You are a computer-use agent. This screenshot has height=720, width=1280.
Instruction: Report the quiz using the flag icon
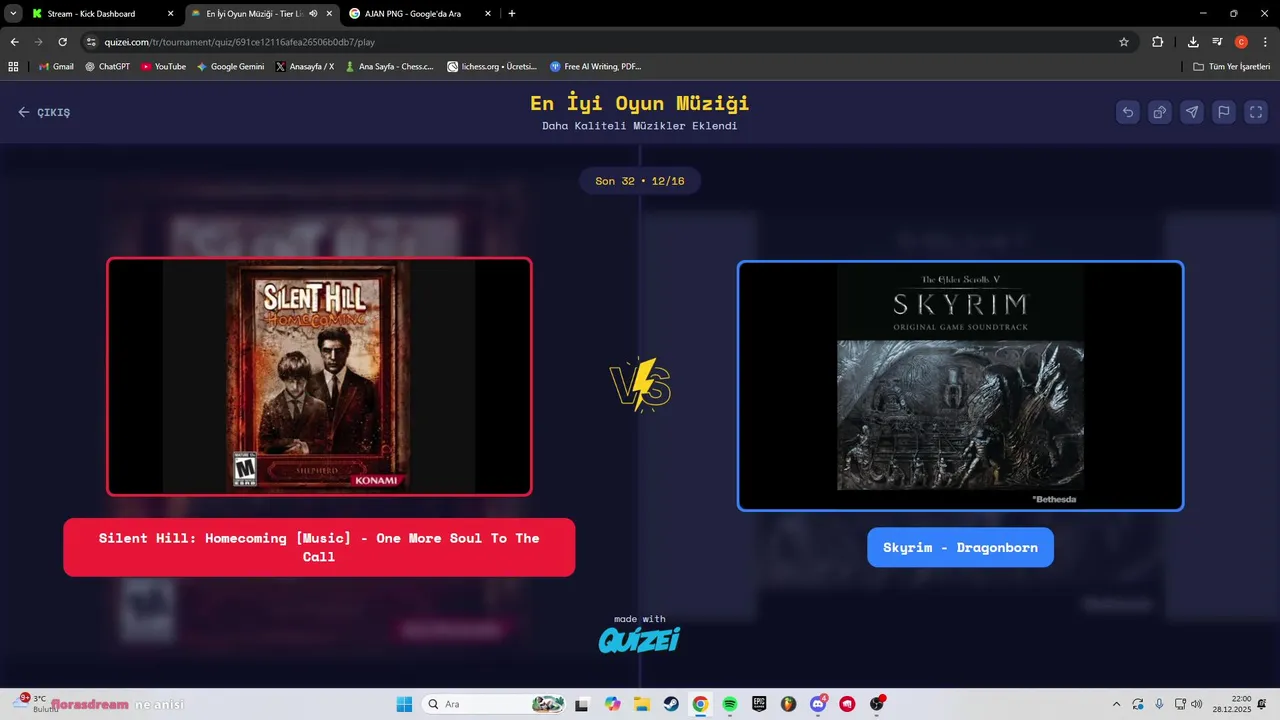click(1224, 112)
